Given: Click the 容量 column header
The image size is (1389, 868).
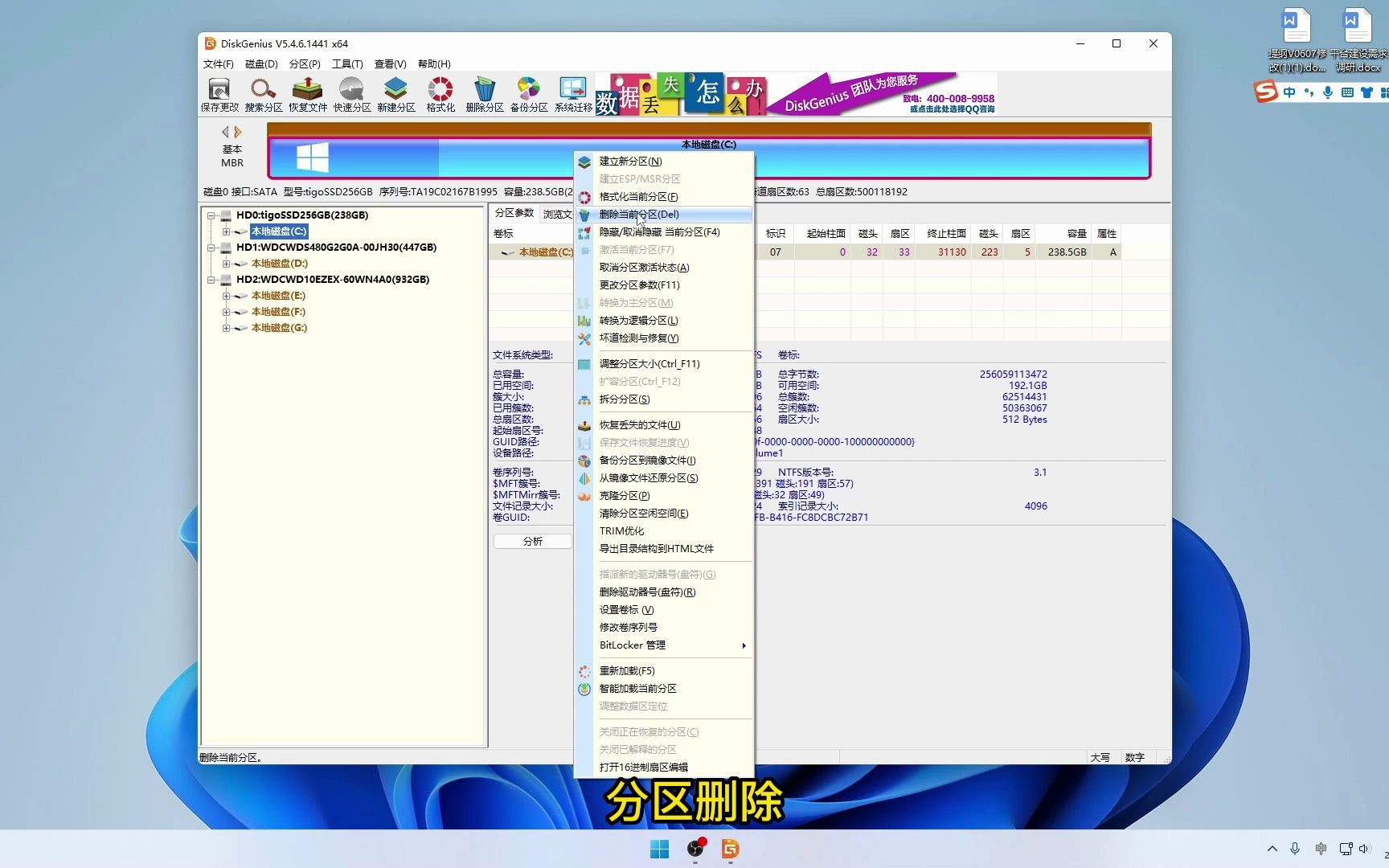Looking at the screenshot, I should pos(1063,234).
